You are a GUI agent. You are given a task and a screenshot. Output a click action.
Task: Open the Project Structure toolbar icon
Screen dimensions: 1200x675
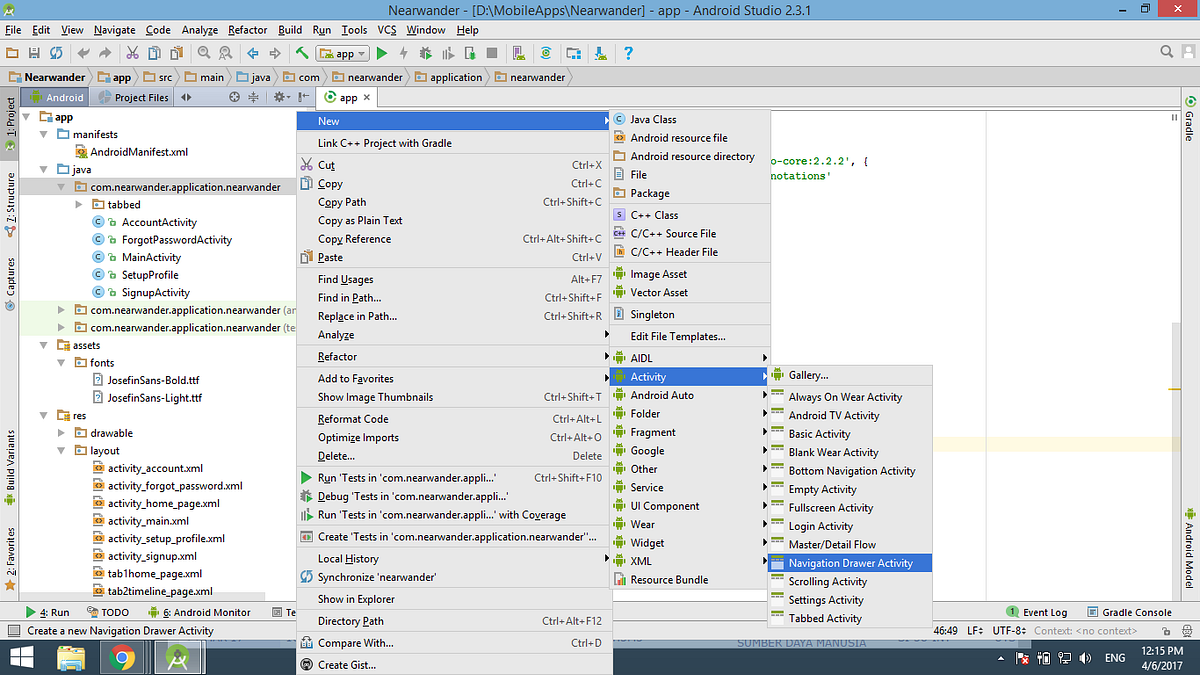pyautogui.click(x=573, y=53)
